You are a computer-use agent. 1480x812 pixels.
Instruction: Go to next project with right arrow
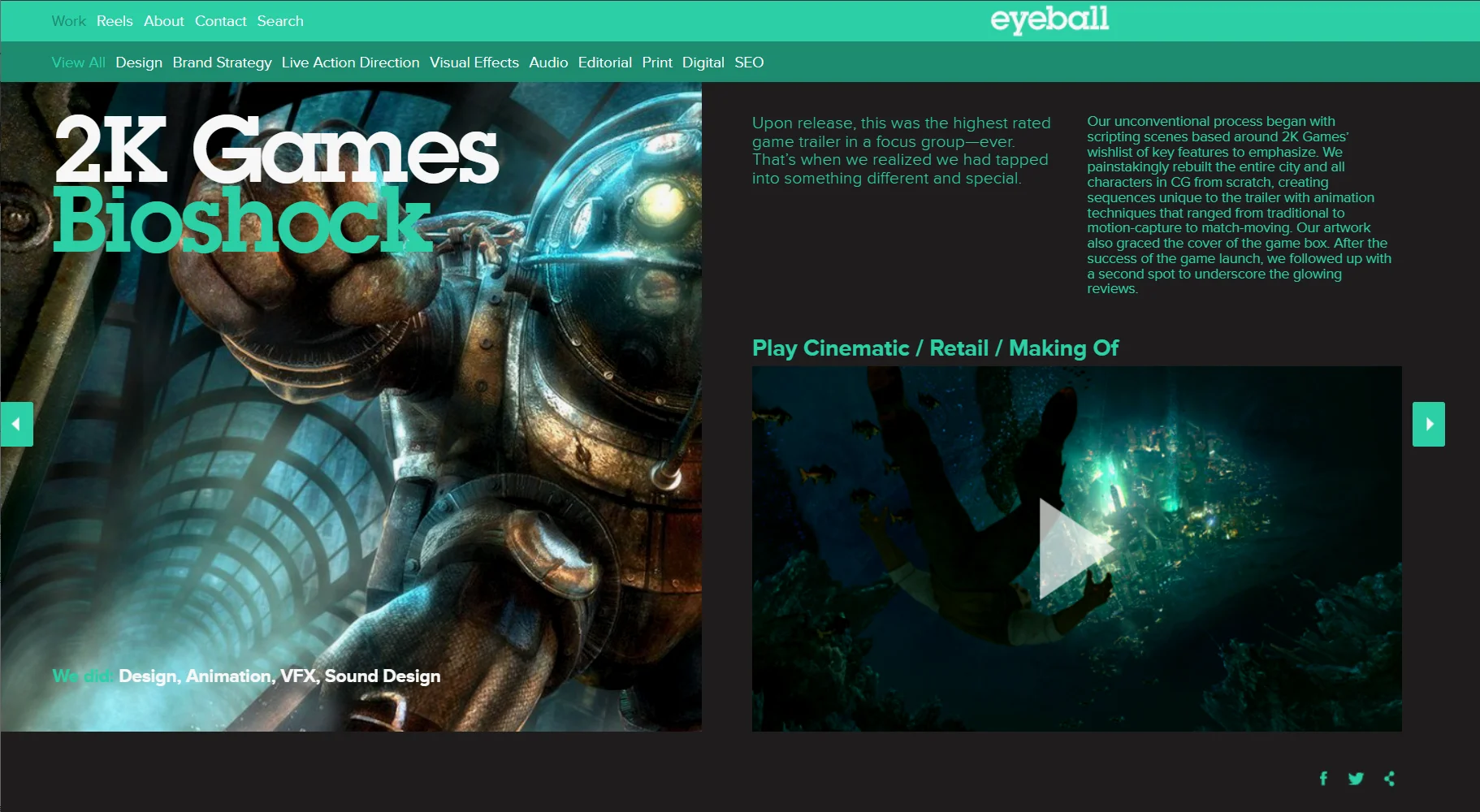point(1428,424)
